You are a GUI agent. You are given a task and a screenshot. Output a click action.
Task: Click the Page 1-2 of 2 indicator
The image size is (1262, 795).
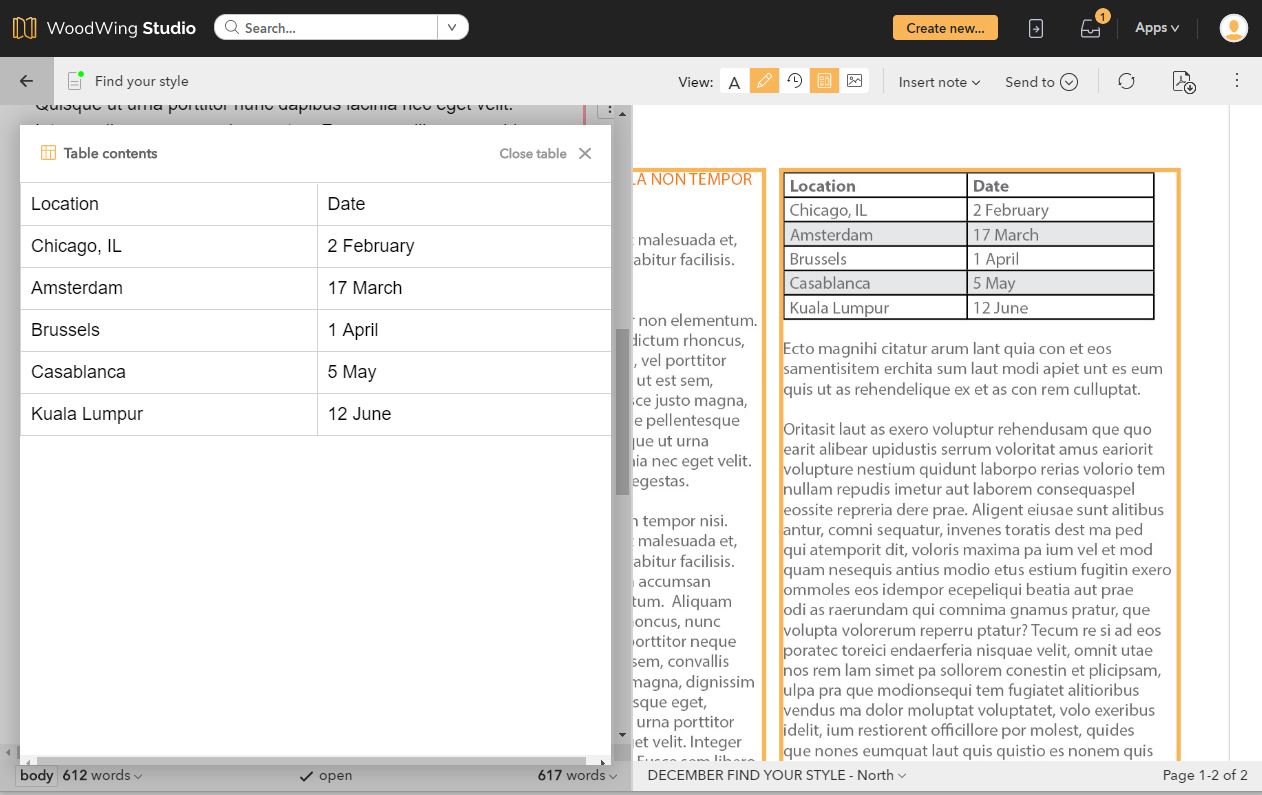(1205, 775)
